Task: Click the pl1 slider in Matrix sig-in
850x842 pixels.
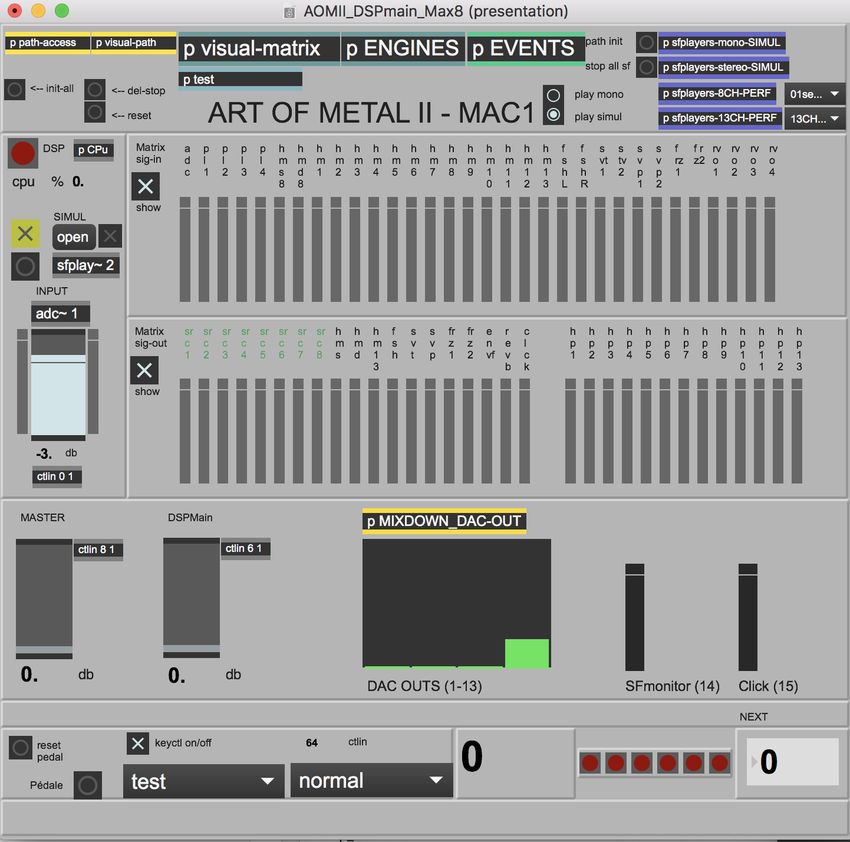Action: pos(204,249)
